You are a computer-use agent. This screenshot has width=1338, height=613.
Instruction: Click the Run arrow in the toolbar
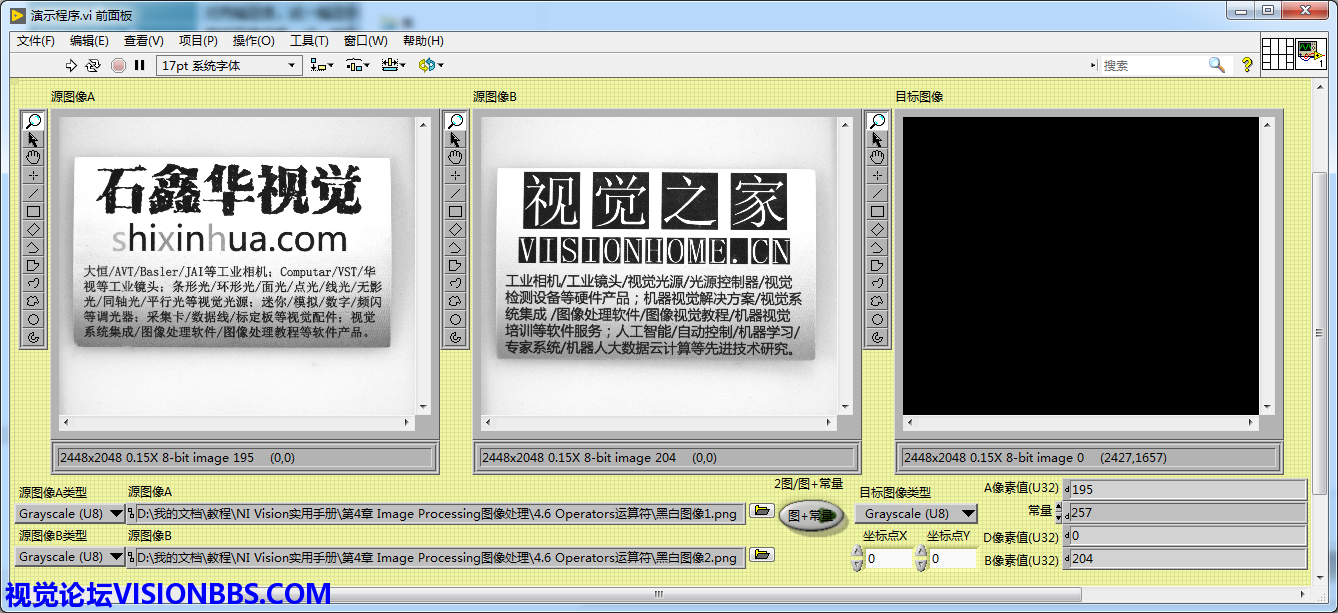point(71,65)
